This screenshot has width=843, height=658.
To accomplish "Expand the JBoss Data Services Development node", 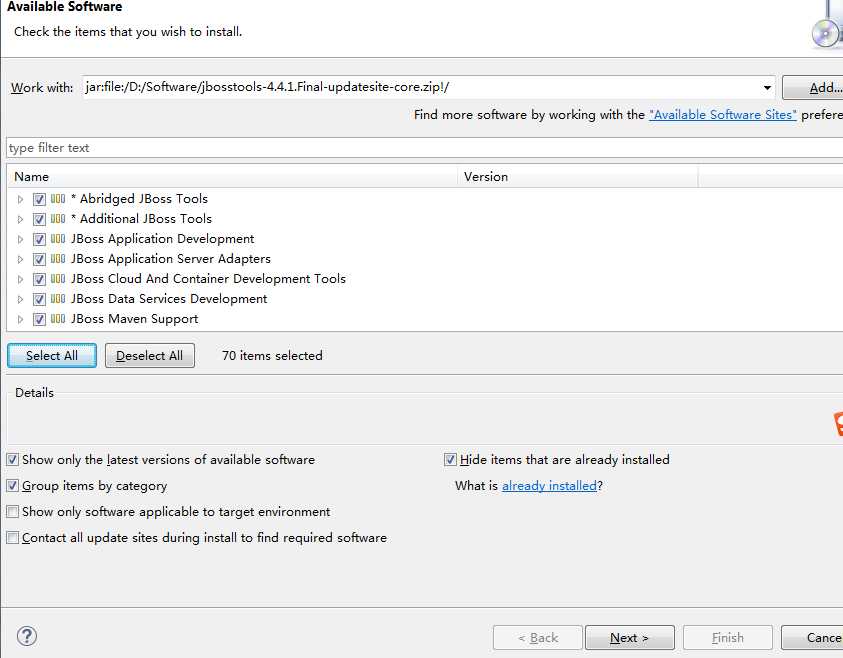I will tap(20, 299).
